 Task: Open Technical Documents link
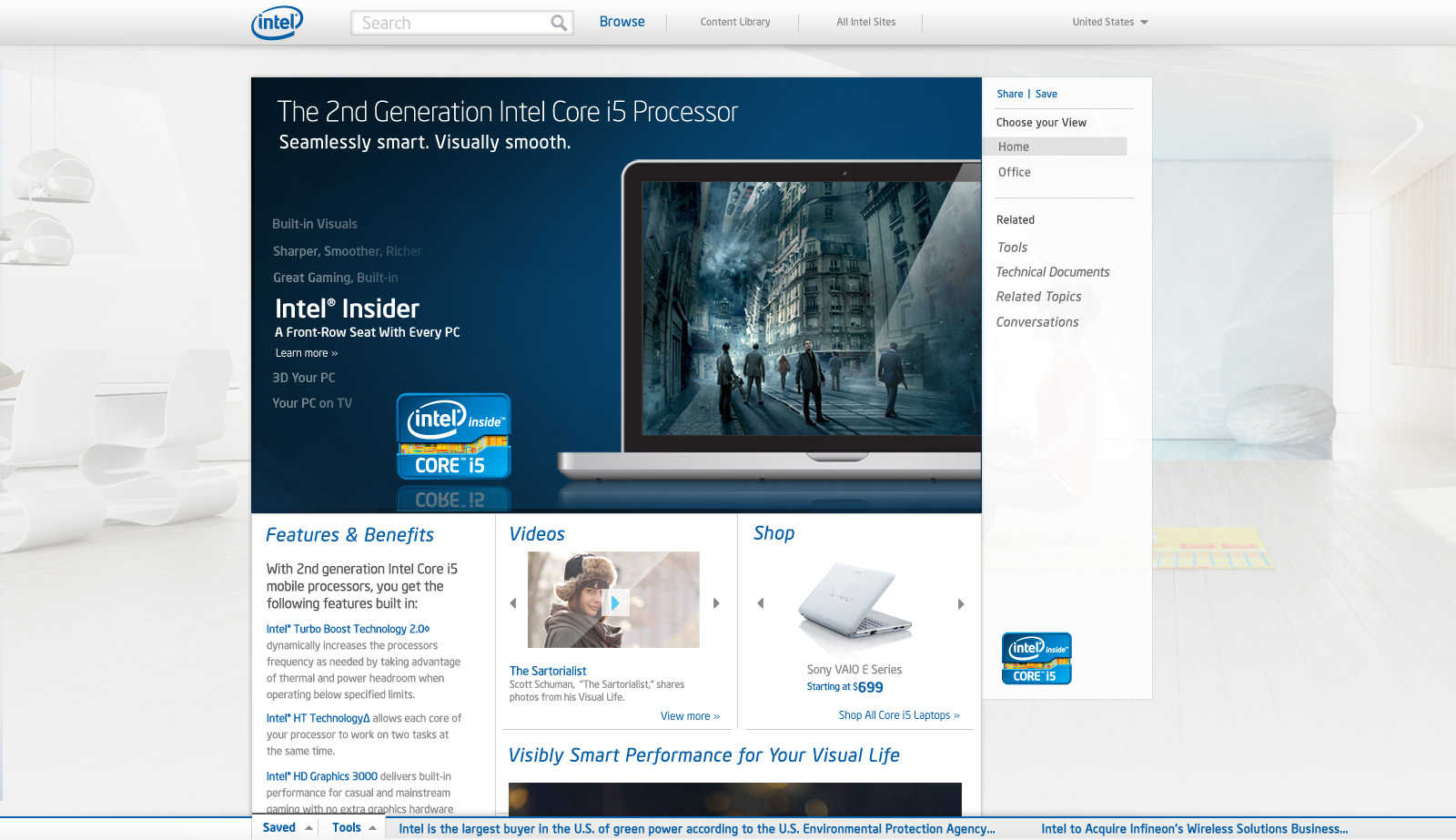[x=1052, y=272]
